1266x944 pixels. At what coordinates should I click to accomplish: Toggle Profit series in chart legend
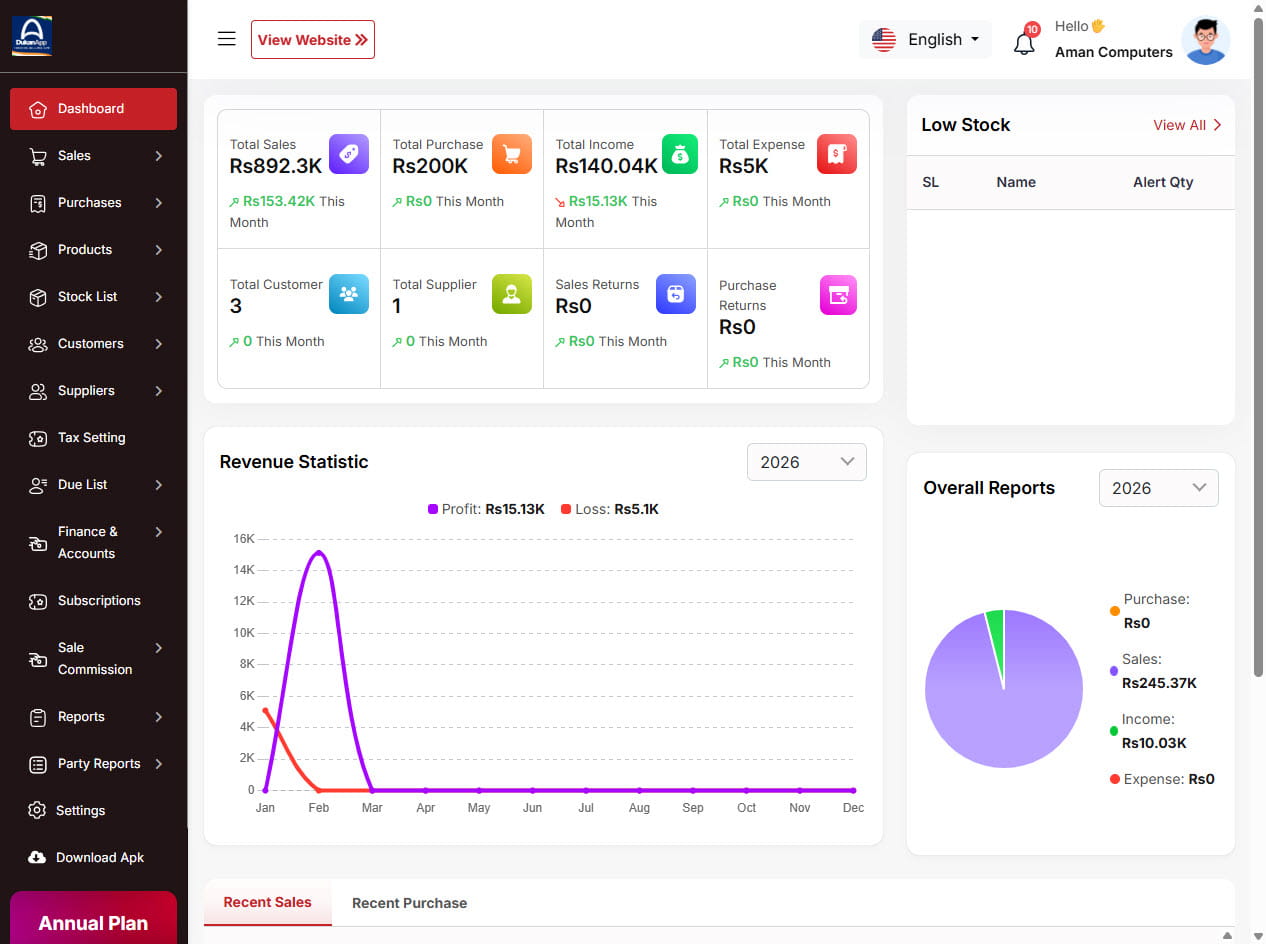point(486,509)
